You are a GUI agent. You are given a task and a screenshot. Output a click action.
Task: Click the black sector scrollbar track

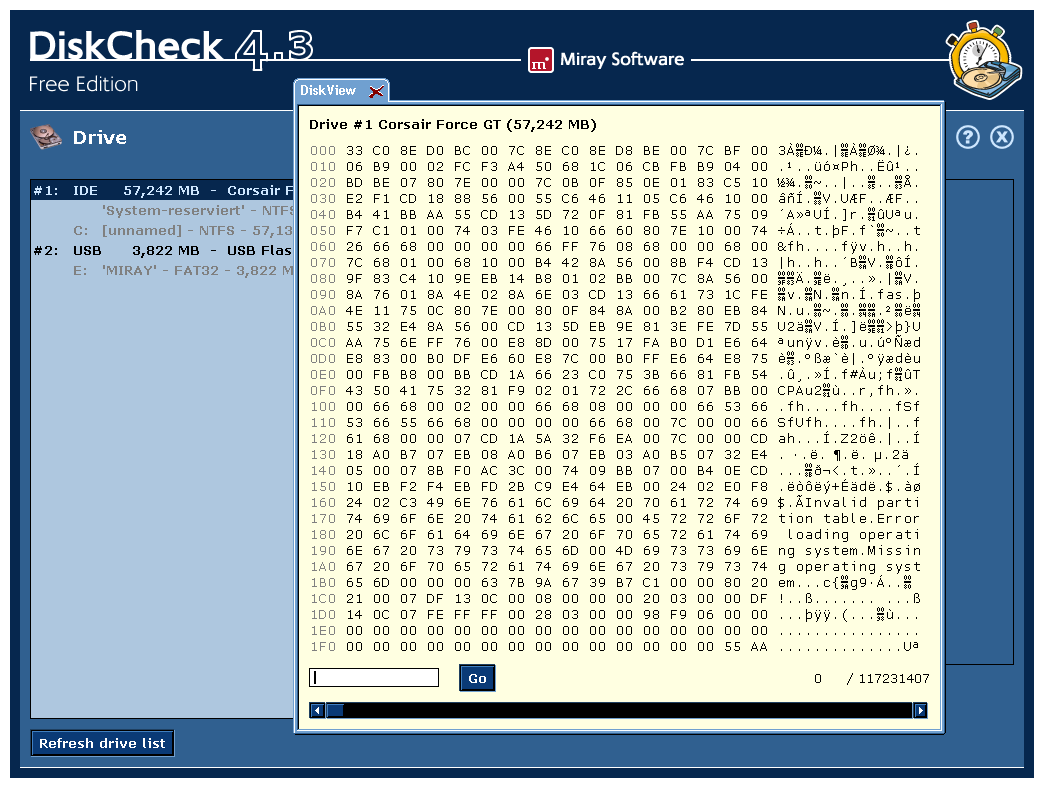(628, 710)
